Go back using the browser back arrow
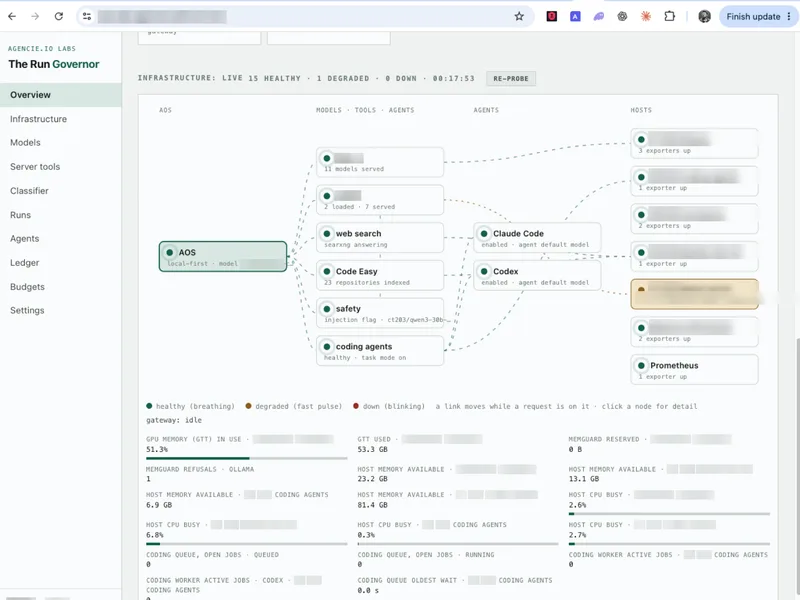This screenshot has width=800, height=600. [x=12, y=16]
